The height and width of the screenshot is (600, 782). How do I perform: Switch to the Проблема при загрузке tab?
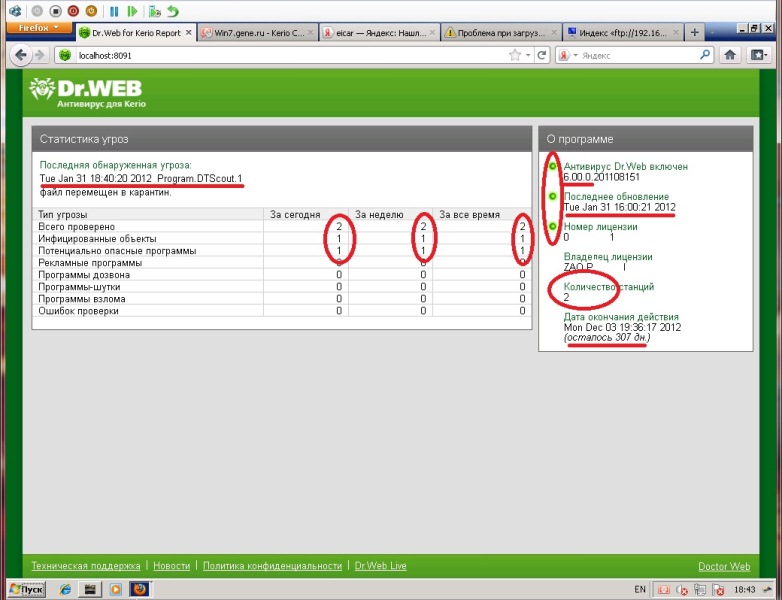501,33
